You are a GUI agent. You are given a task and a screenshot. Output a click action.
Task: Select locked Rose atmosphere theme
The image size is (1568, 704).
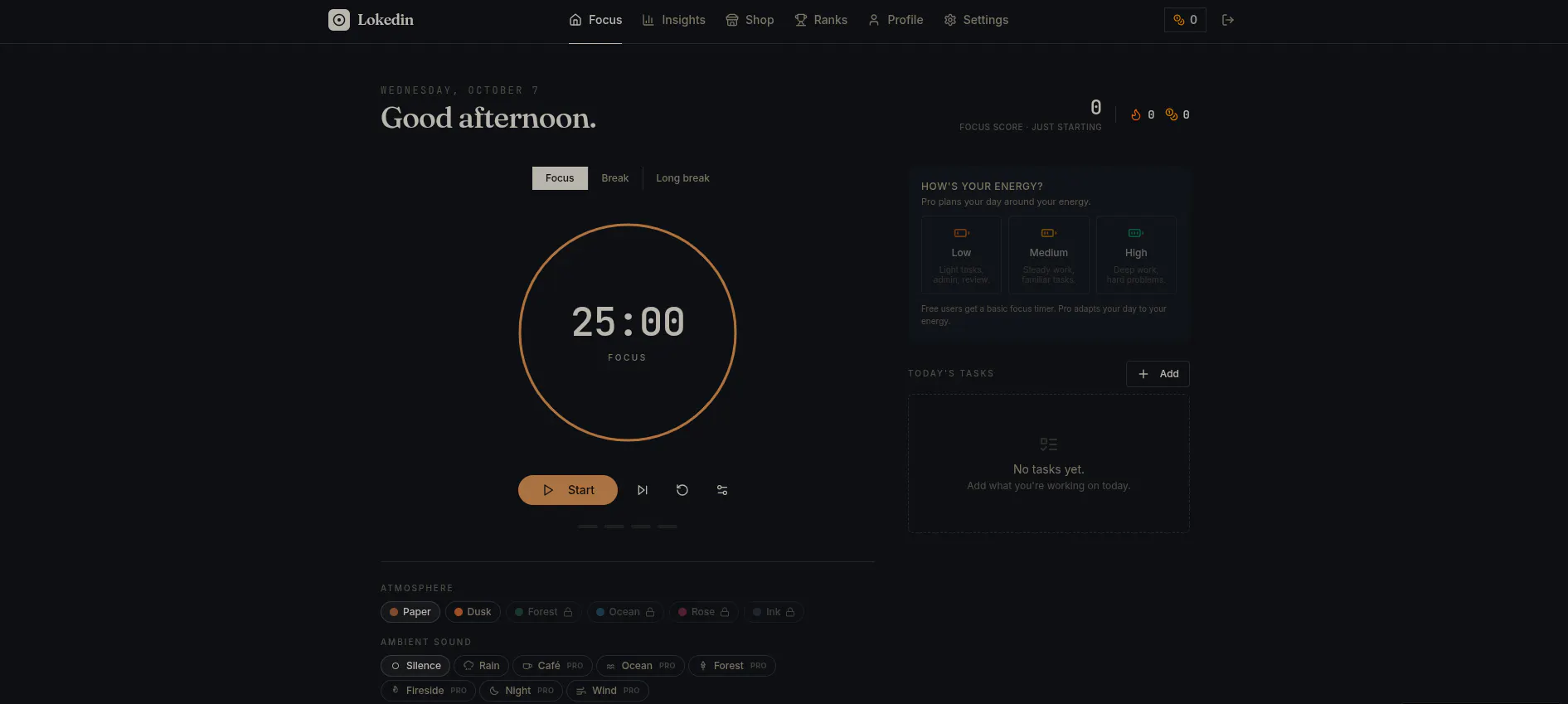[x=704, y=612]
